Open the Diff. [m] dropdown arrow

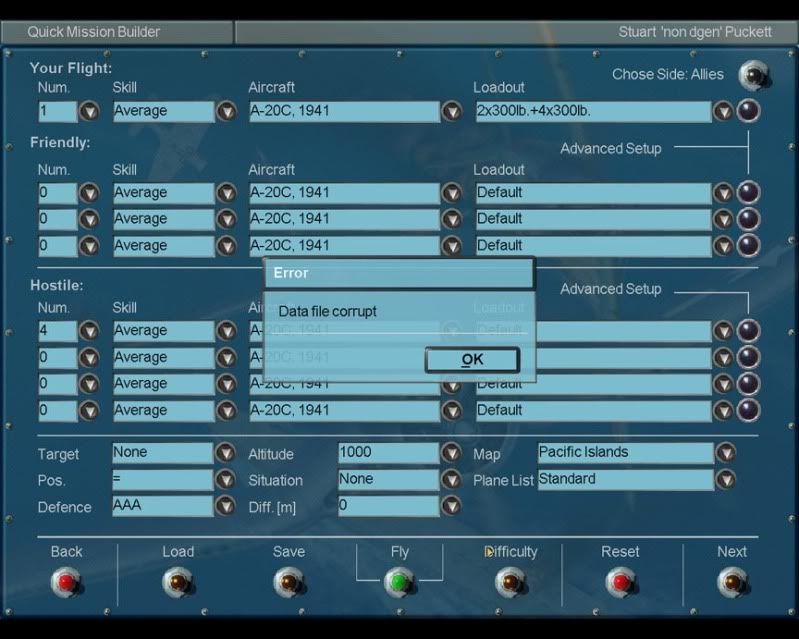[451, 505]
